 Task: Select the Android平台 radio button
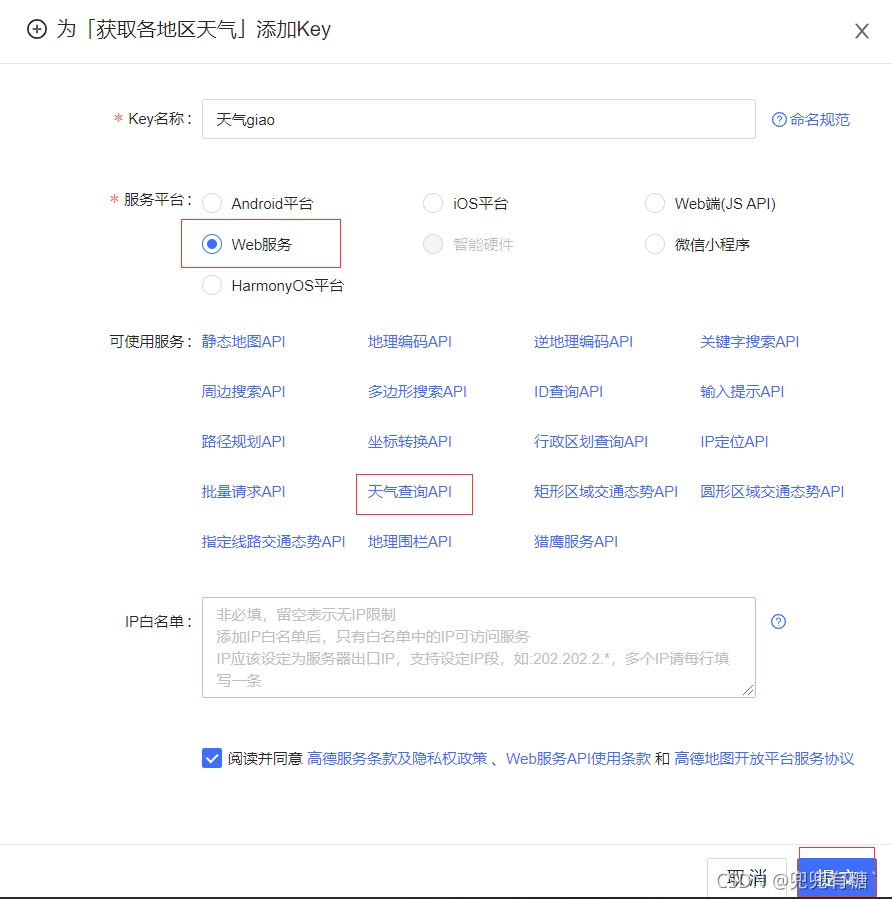(212, 203)
